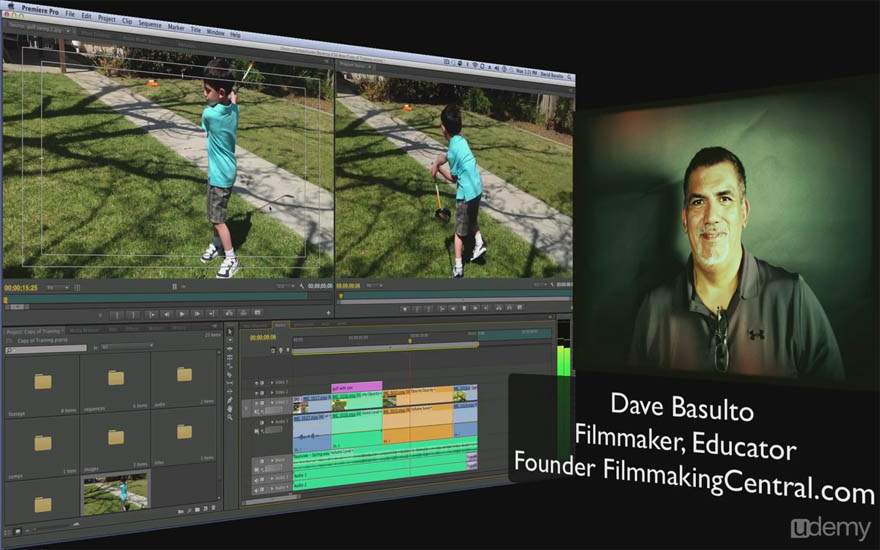Open the Apple menu
Screen dimensions: 880x550
pos(11,6)
